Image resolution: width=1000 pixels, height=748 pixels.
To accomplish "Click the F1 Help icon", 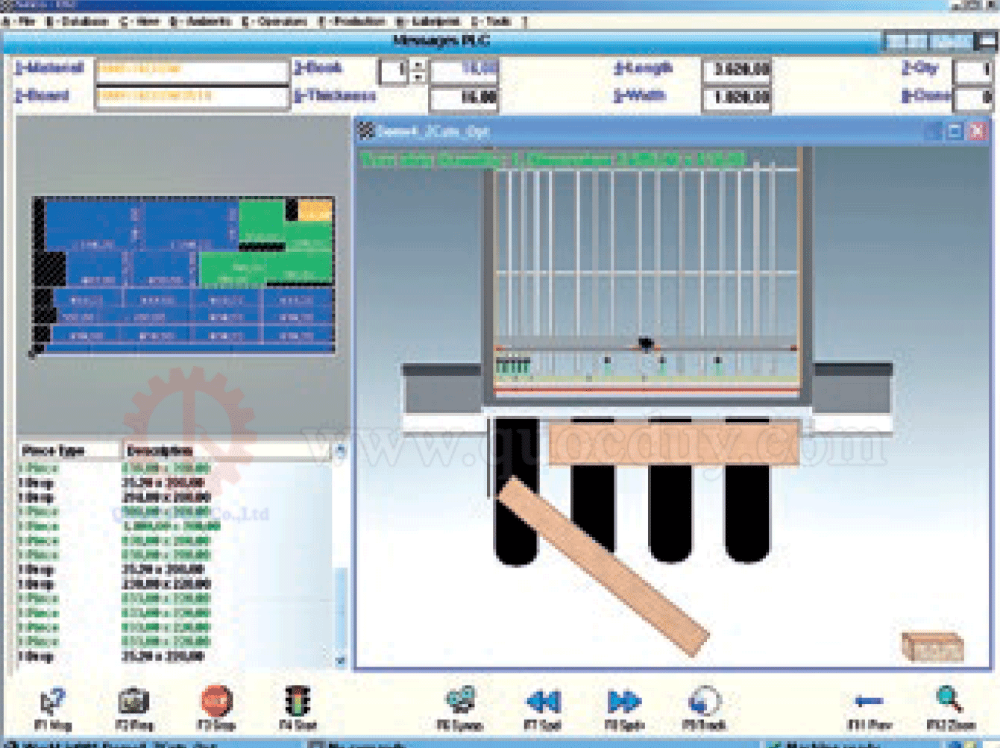I will (51, 700).
